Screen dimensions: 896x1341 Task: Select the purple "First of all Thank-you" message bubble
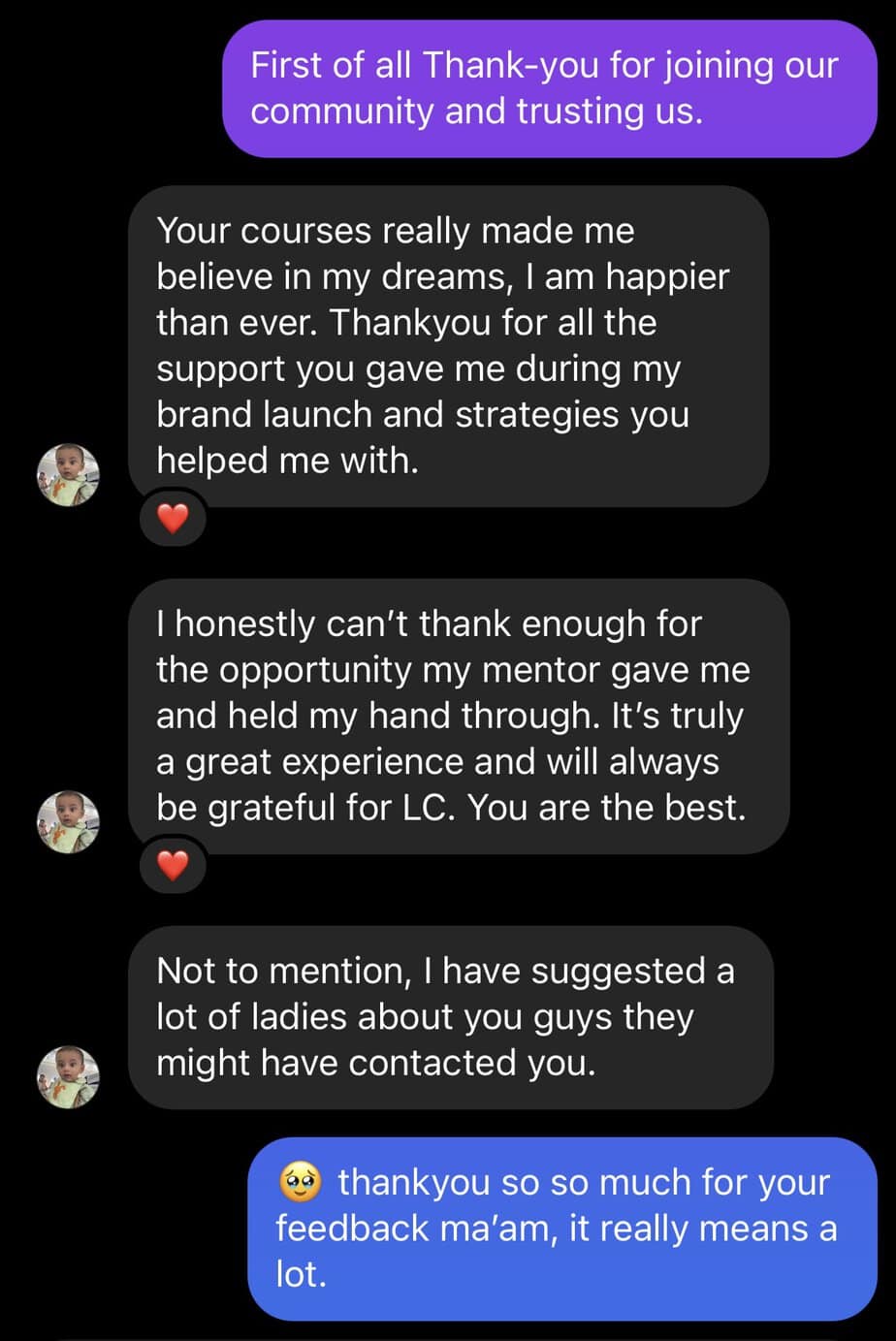[x=549, y=88]
